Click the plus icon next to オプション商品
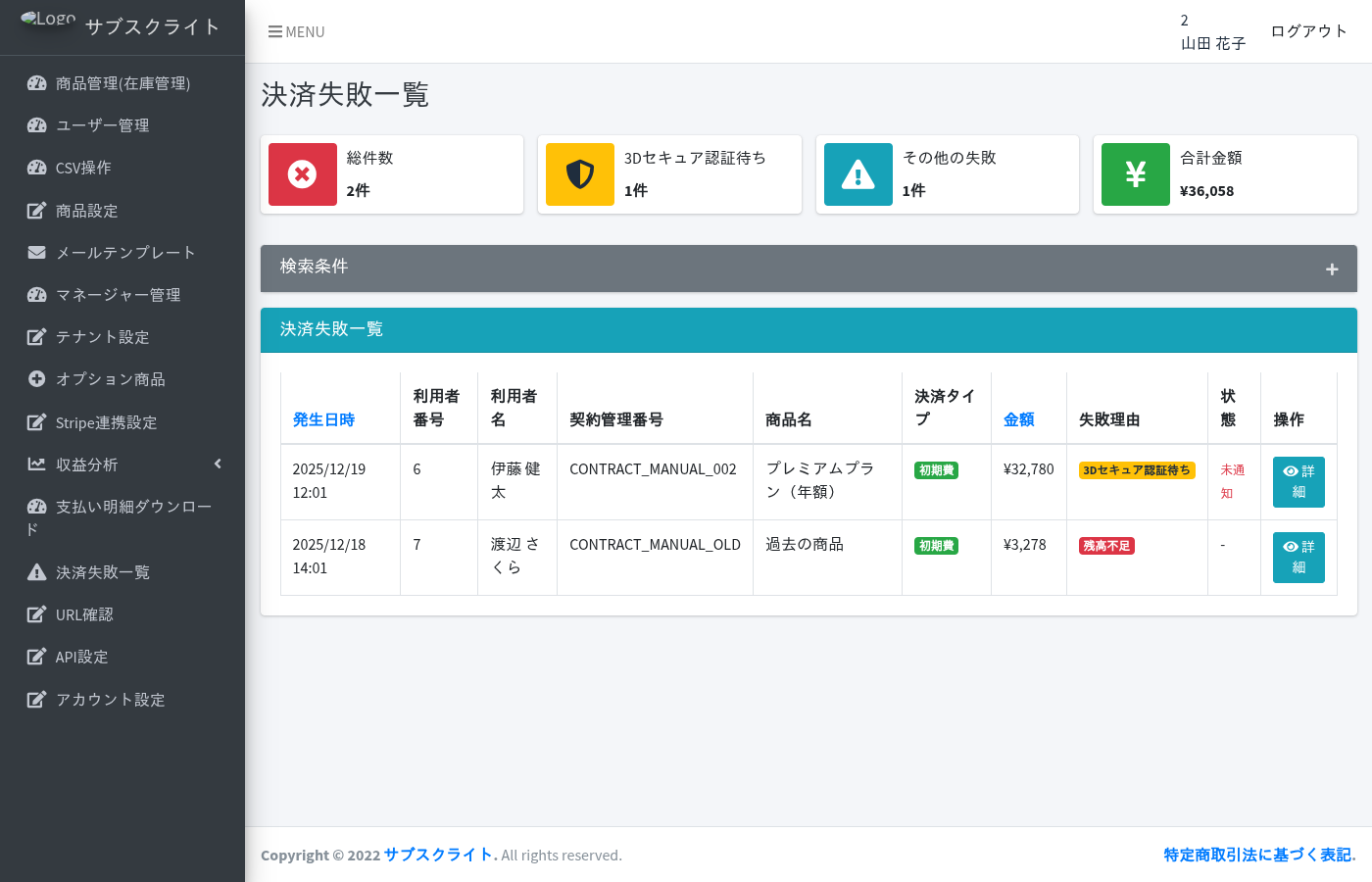 click(36, 379)
